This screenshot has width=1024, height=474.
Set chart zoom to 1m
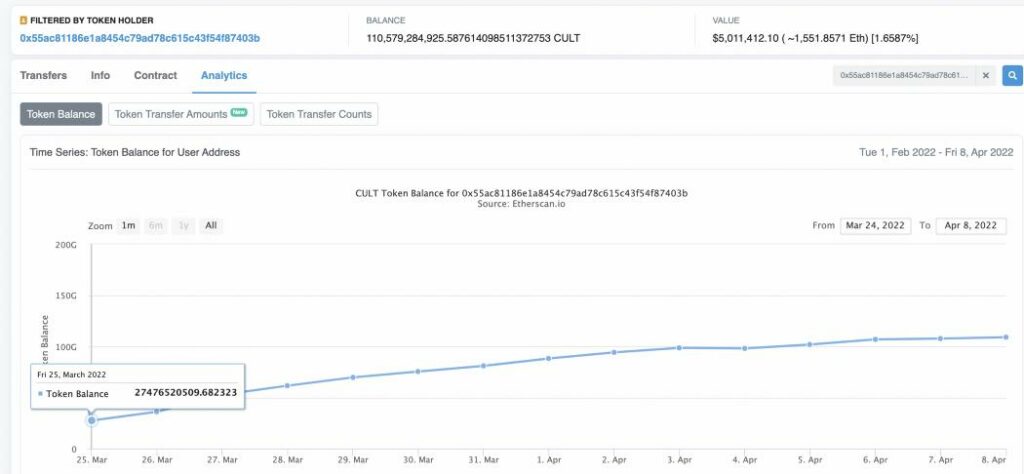tap(129, 225)
